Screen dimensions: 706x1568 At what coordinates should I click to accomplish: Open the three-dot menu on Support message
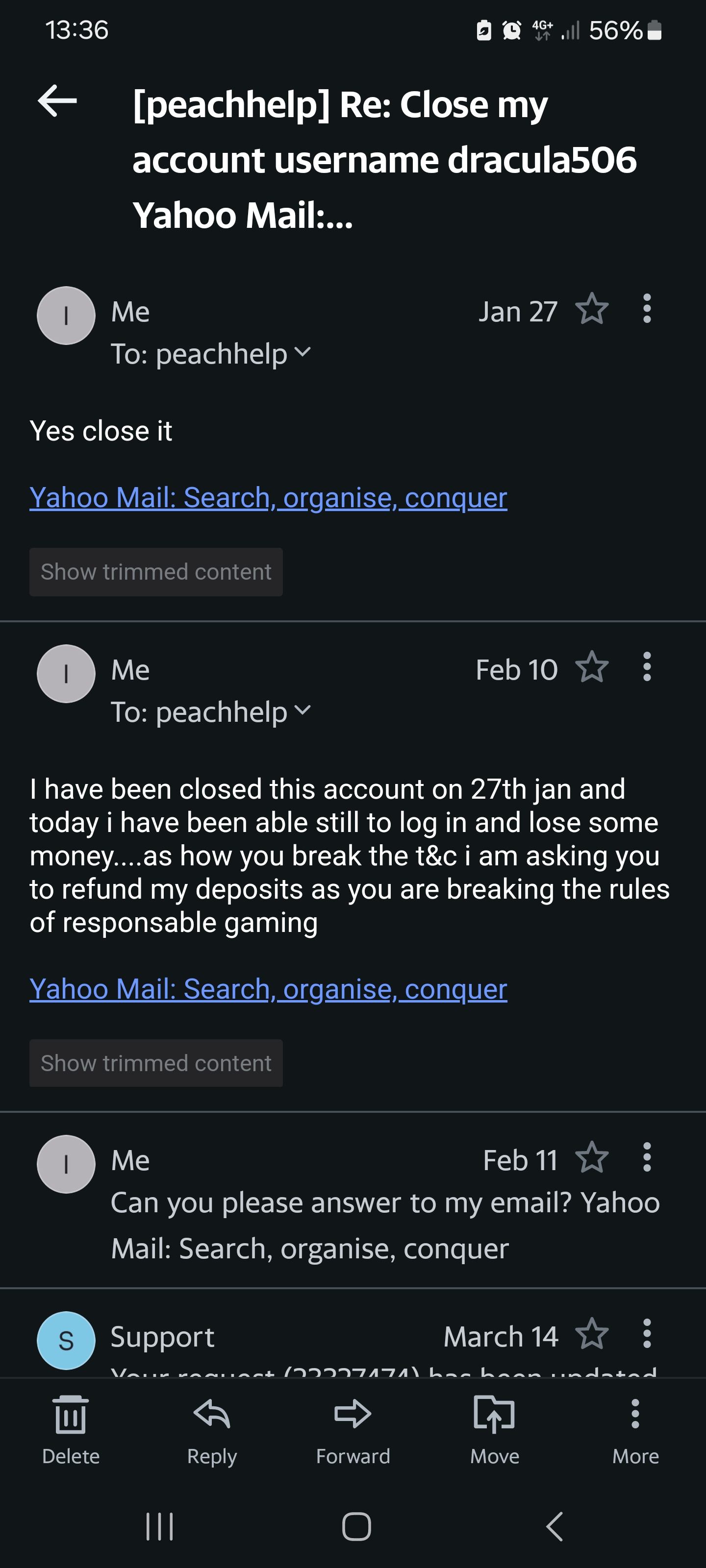pyautogui.click(x=647, y=1334)
